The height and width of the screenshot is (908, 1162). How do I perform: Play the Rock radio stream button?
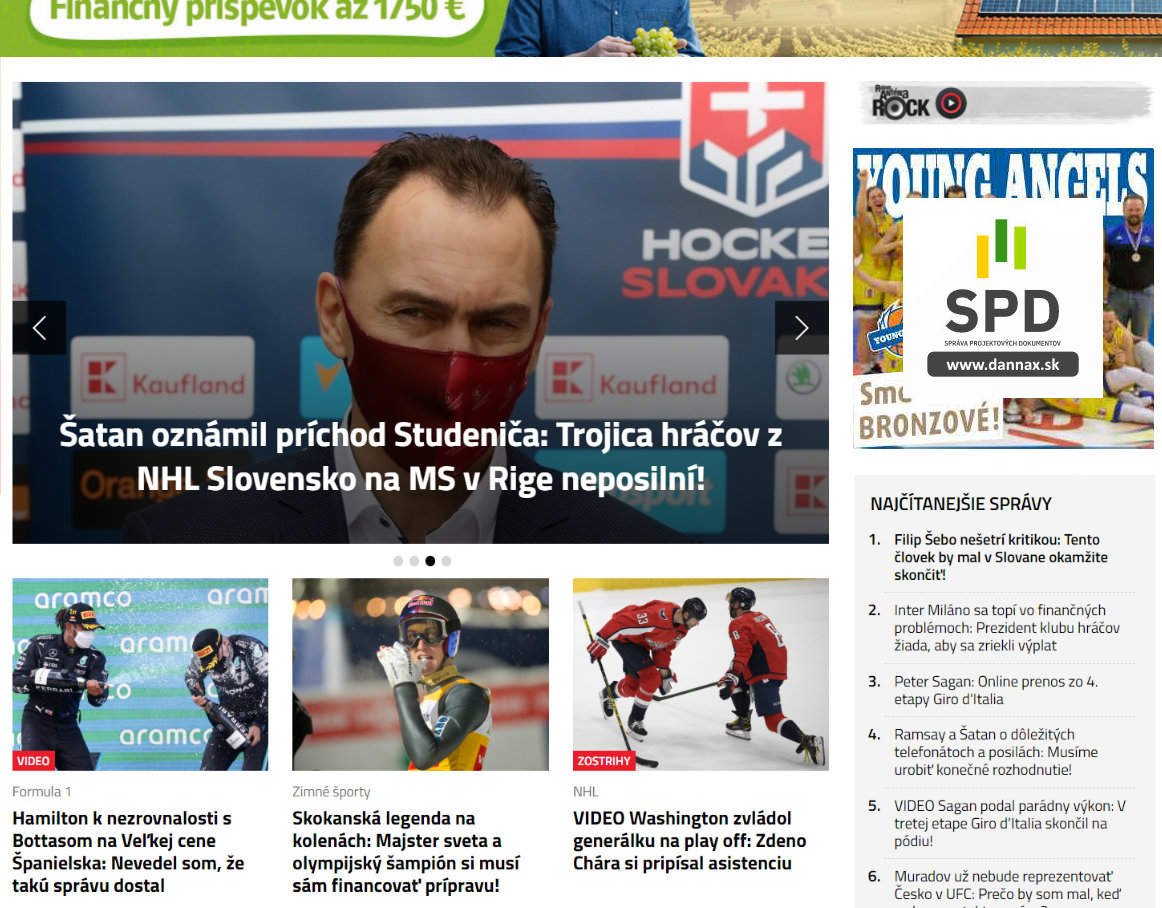pos(952,103)
